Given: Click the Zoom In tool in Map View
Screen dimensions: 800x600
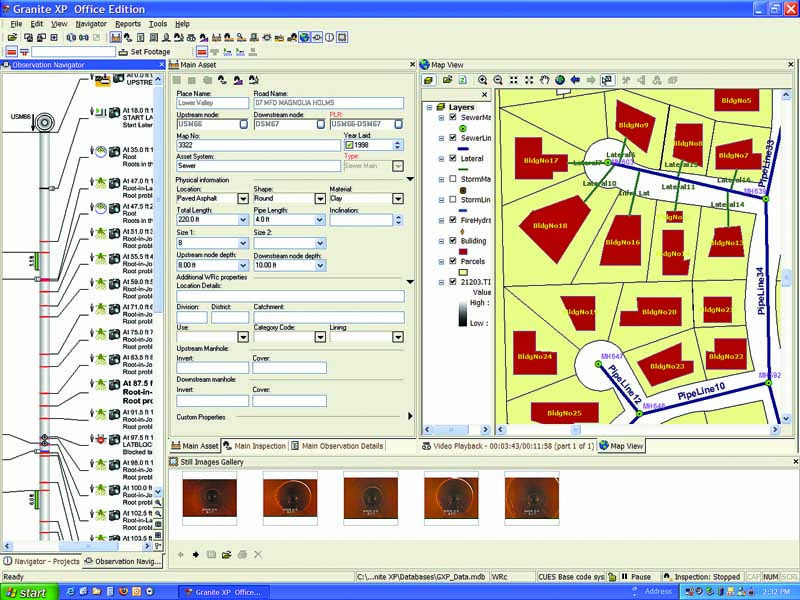Looking at the screenshot, I should click(x=482, y=80).
